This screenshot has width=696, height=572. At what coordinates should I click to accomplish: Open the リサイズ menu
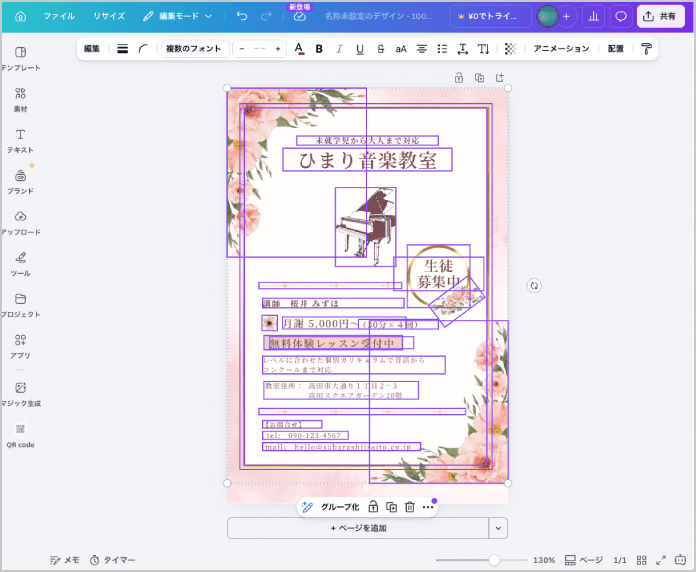pos(109,16)
